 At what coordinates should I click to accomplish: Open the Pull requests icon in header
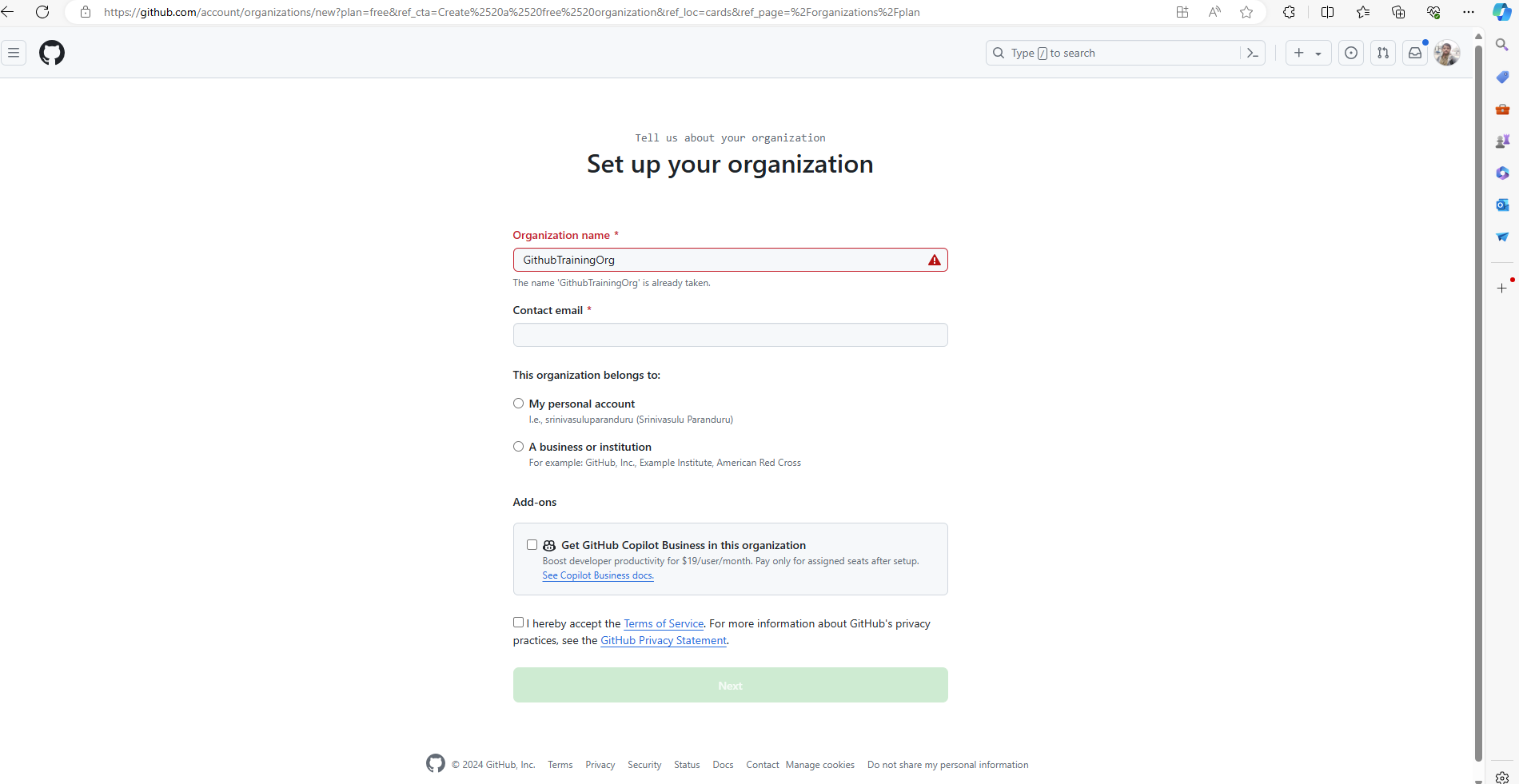pos(1383,53)
